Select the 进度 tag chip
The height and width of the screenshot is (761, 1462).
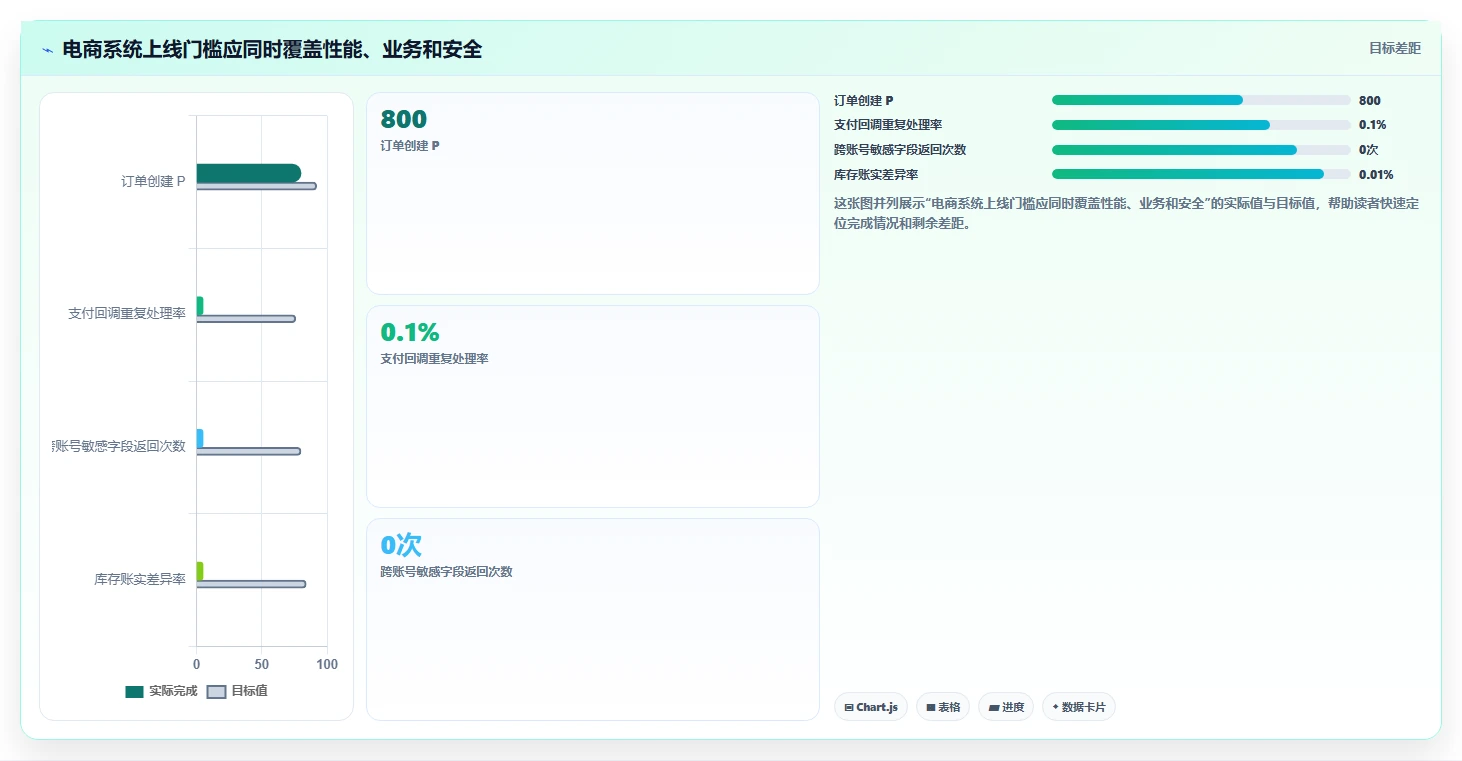(1006, 707)
